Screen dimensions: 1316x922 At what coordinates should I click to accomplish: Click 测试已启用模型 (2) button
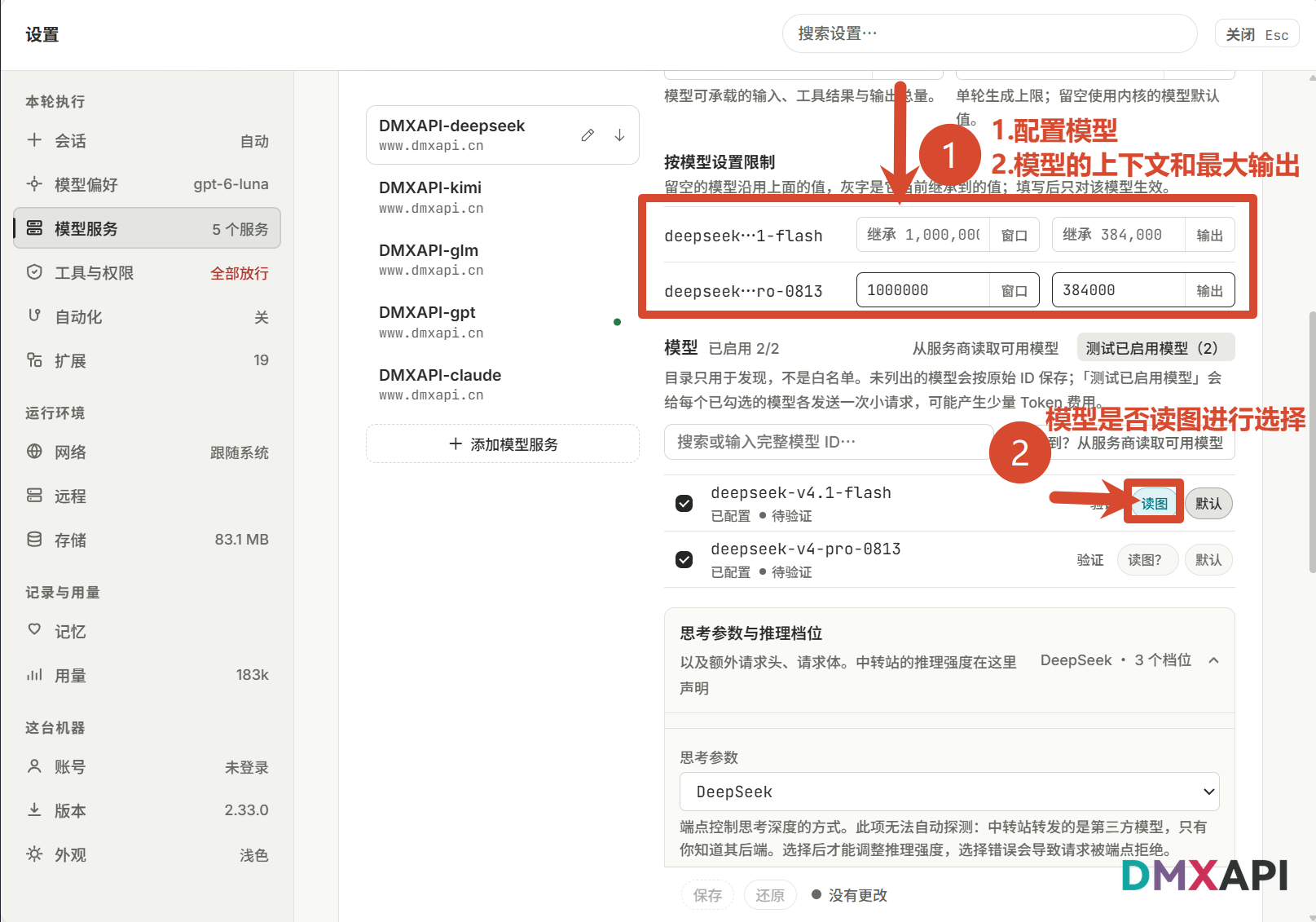tap(1155, 348)
